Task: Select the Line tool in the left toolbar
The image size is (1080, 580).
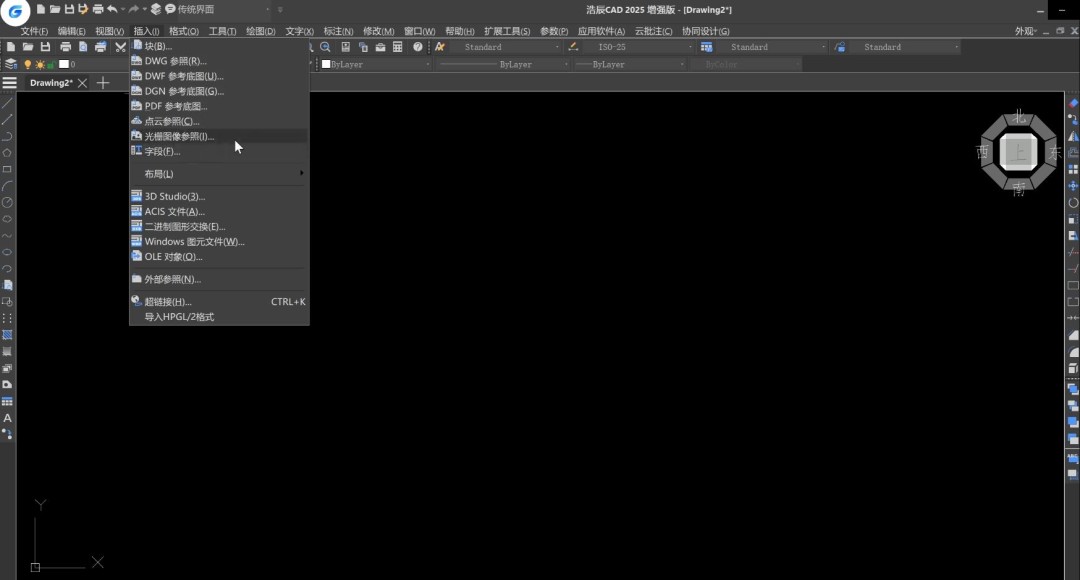Action: (7, 103)
